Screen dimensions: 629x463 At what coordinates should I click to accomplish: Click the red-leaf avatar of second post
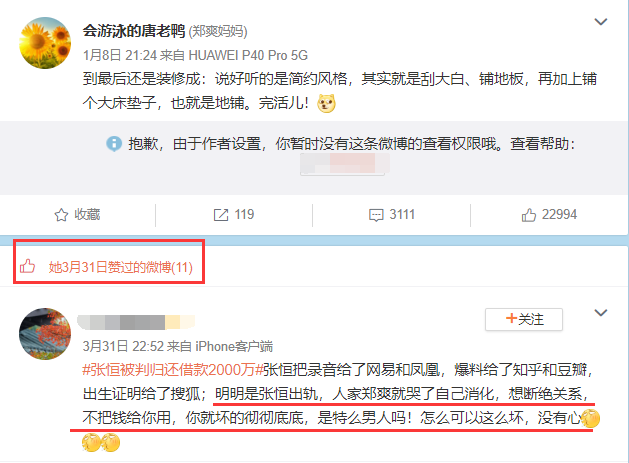click(x=45, y=334)
